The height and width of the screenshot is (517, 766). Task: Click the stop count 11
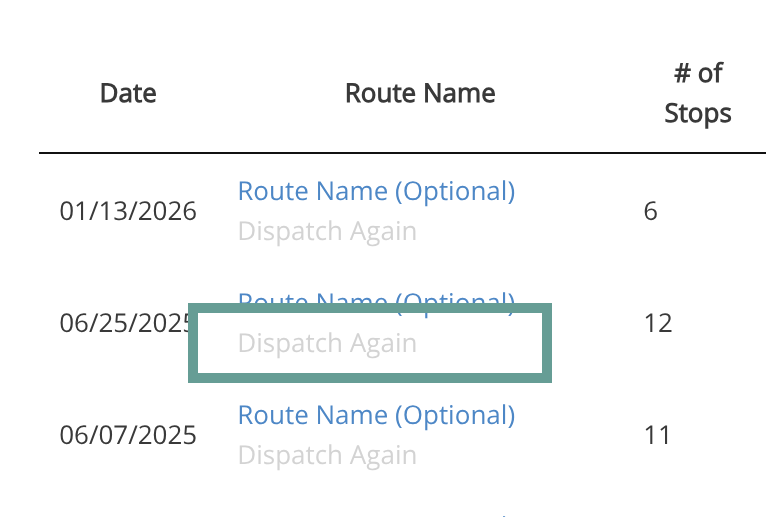pos(656,436)
